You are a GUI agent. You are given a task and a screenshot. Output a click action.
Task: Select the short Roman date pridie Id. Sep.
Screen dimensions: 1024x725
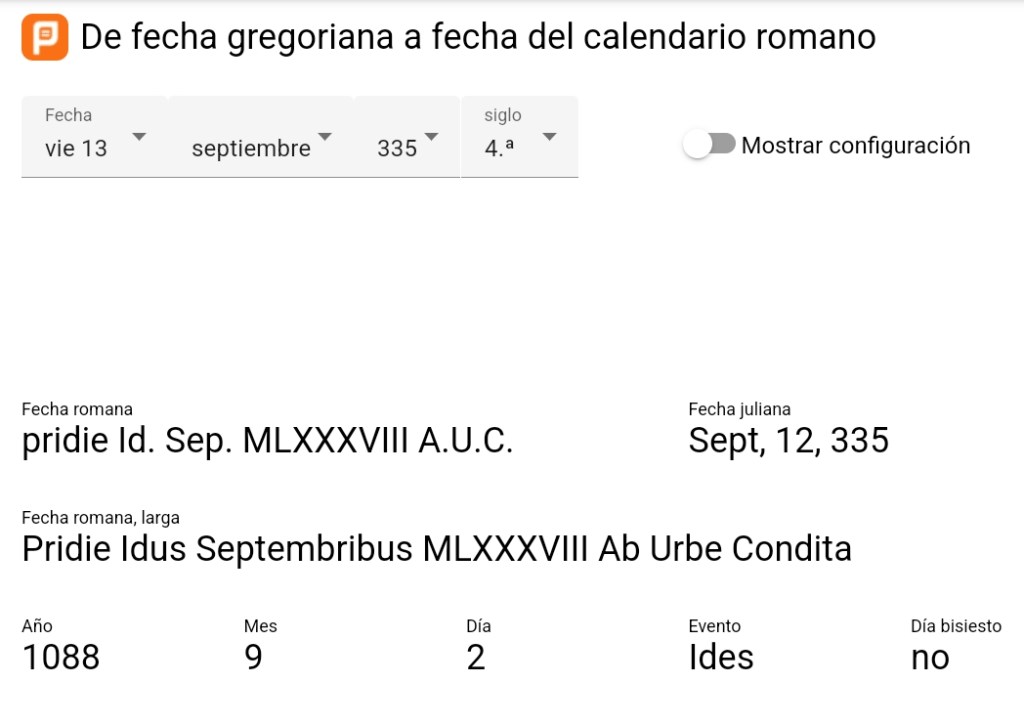click(267, 441)
